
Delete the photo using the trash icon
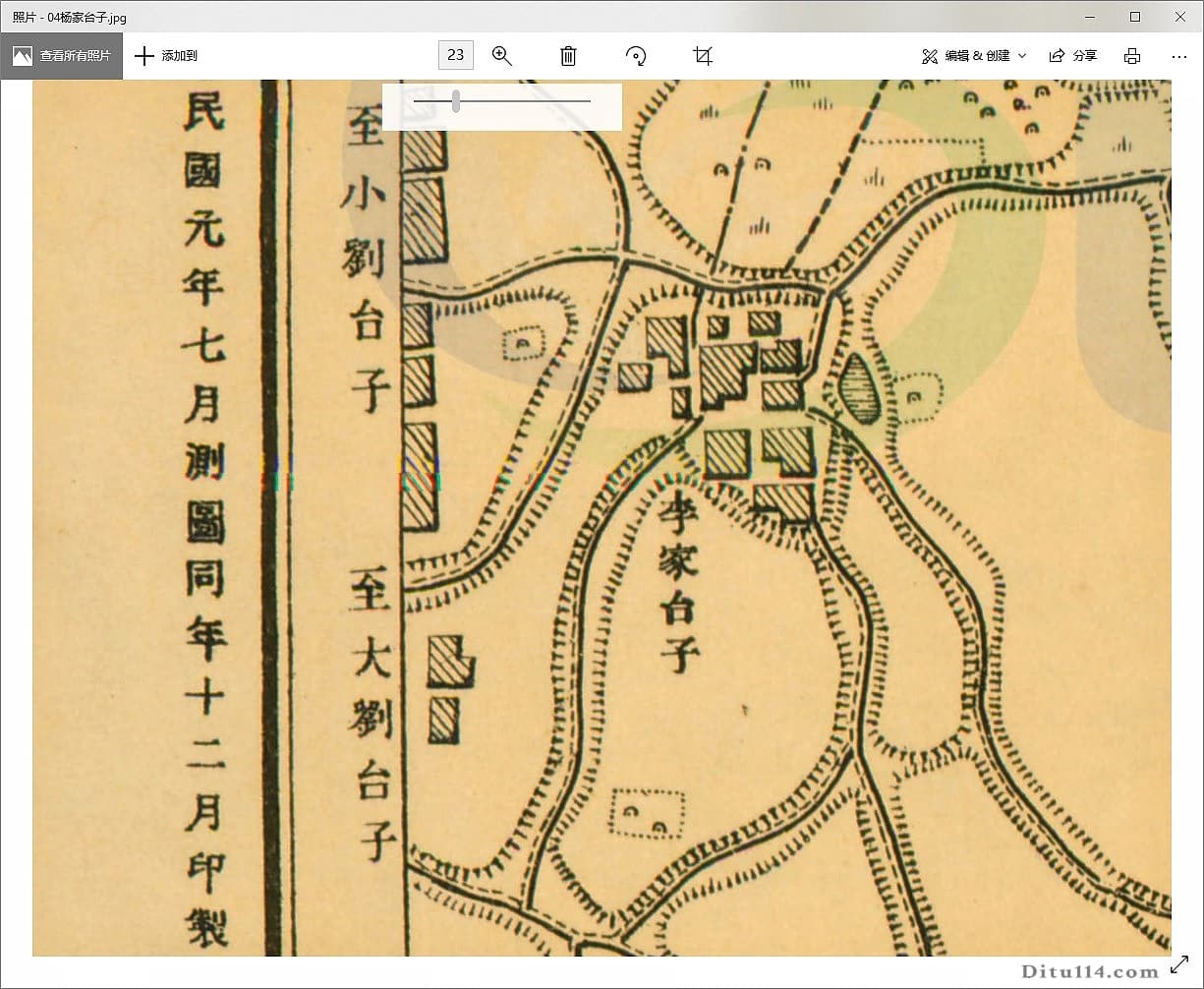567,56
